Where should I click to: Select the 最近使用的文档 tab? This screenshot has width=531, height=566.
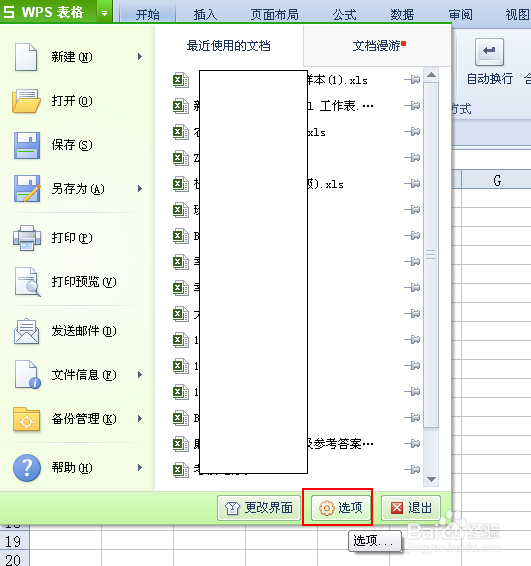click(x=228, y=46)
